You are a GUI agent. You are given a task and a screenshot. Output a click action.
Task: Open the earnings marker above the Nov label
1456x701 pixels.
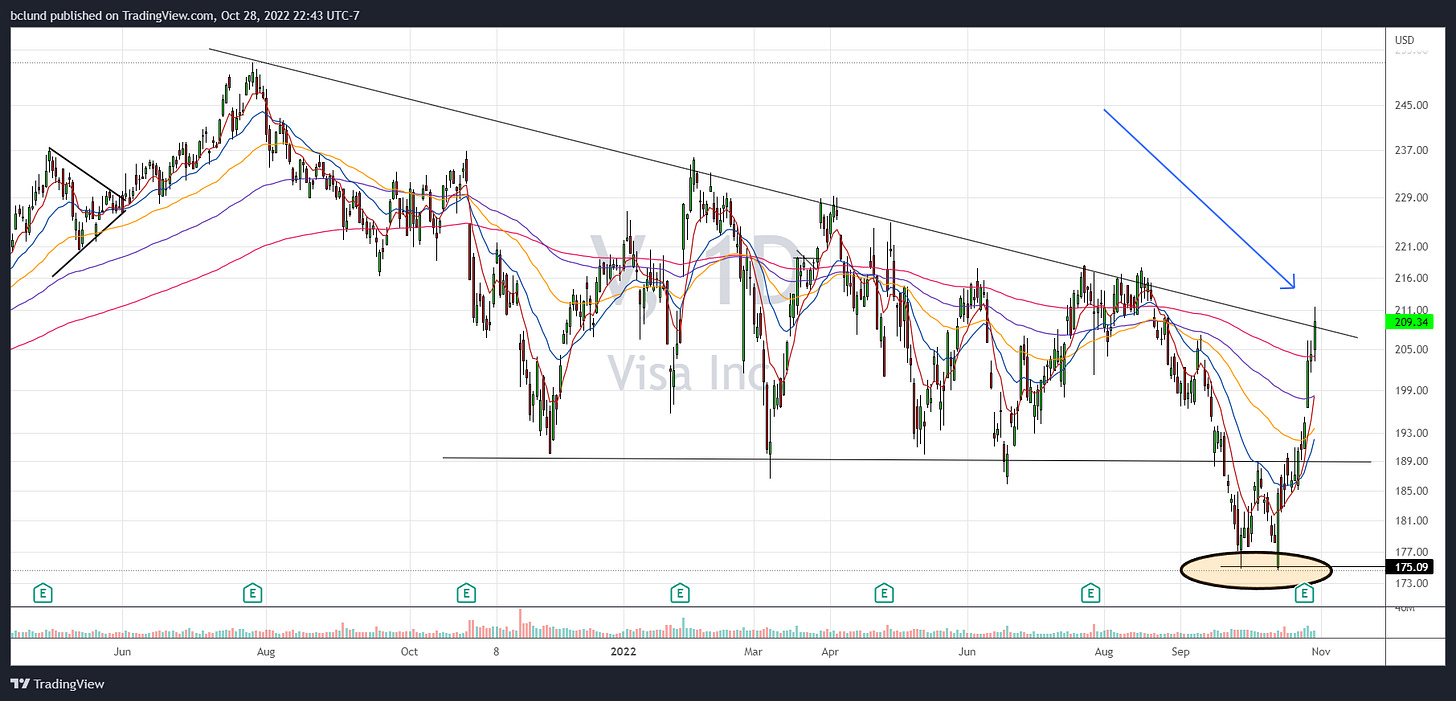(1304, 594)
